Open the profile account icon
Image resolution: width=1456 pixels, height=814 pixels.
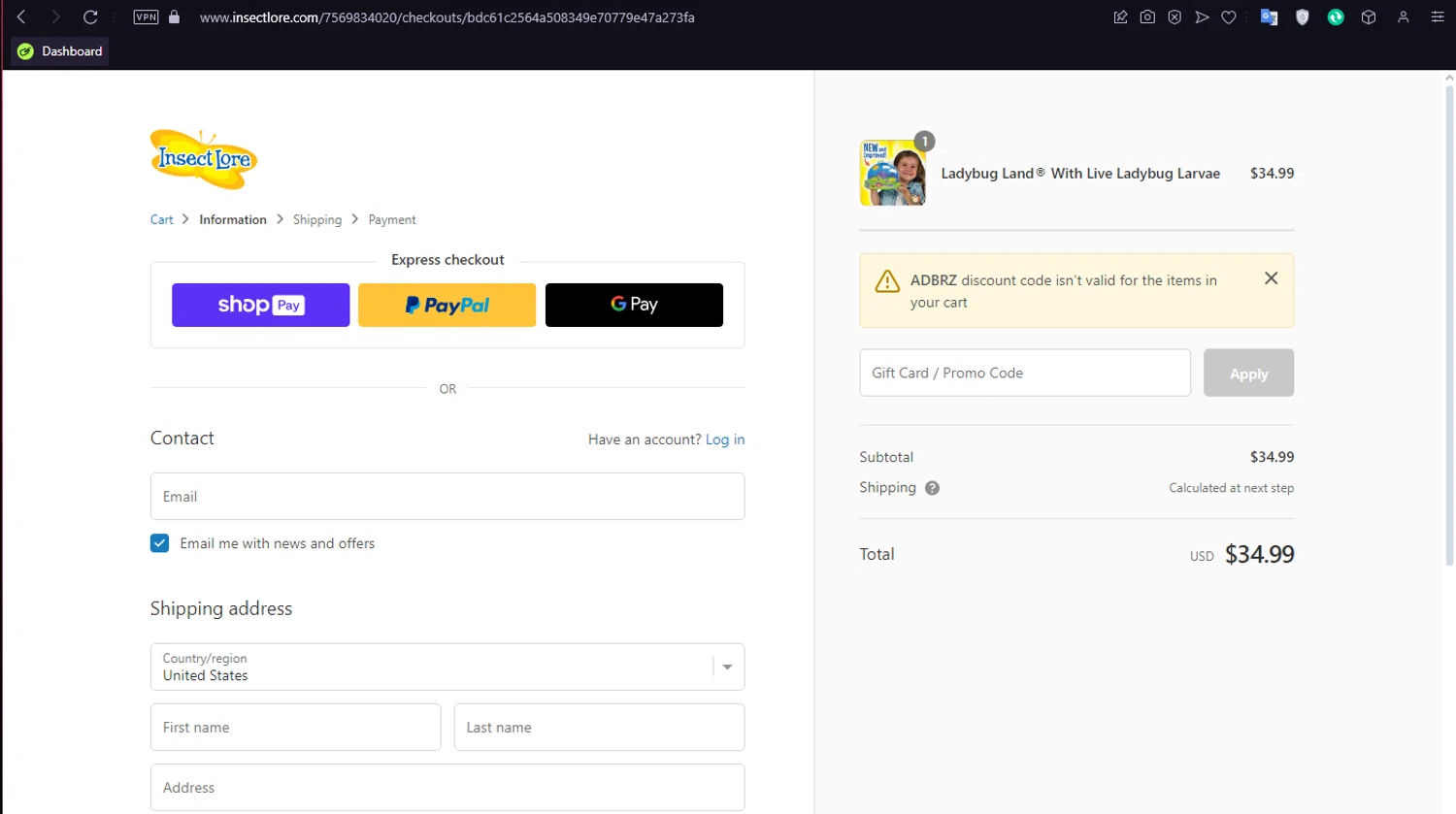click(1403, 17)
